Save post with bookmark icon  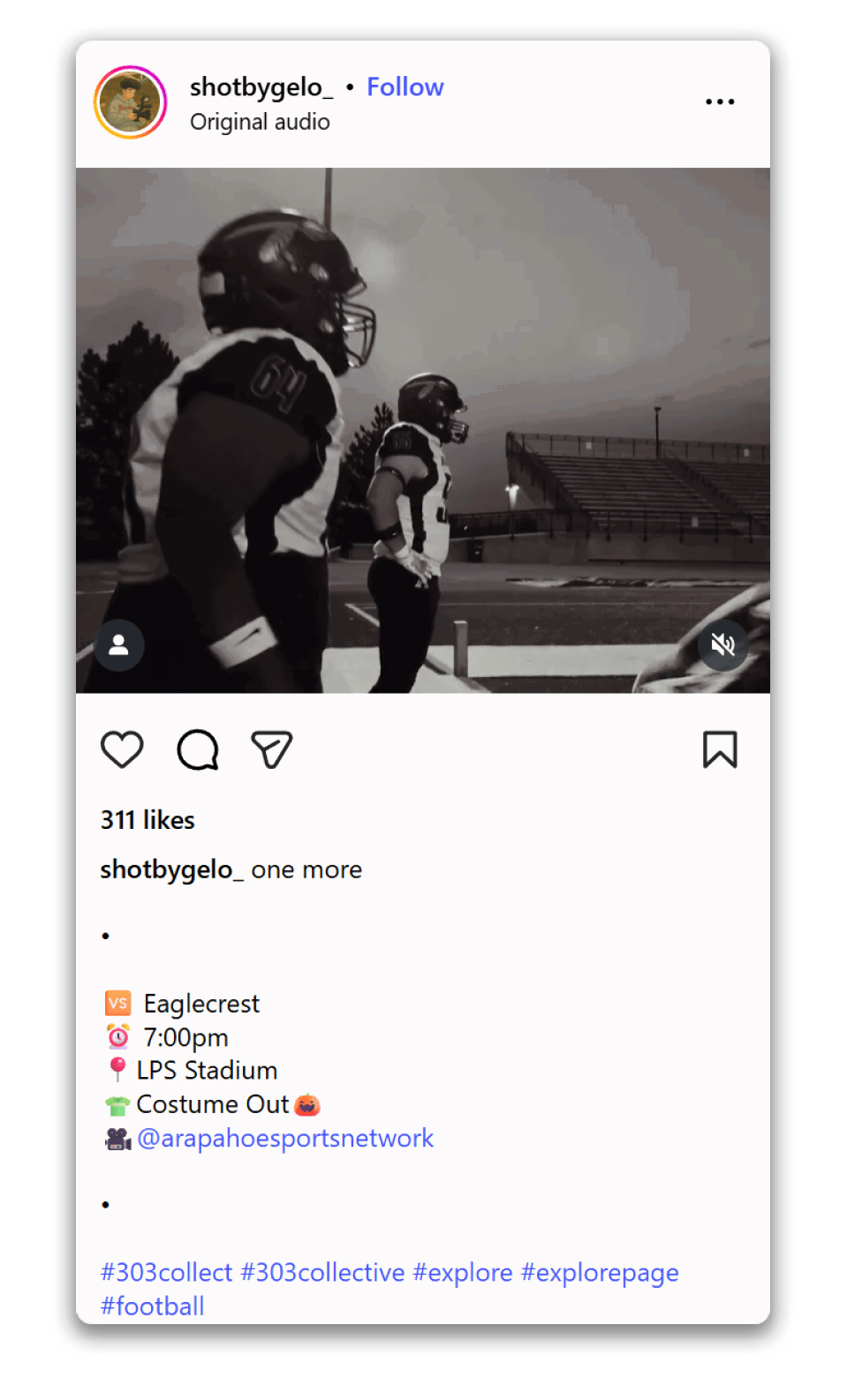coord(720,750)
